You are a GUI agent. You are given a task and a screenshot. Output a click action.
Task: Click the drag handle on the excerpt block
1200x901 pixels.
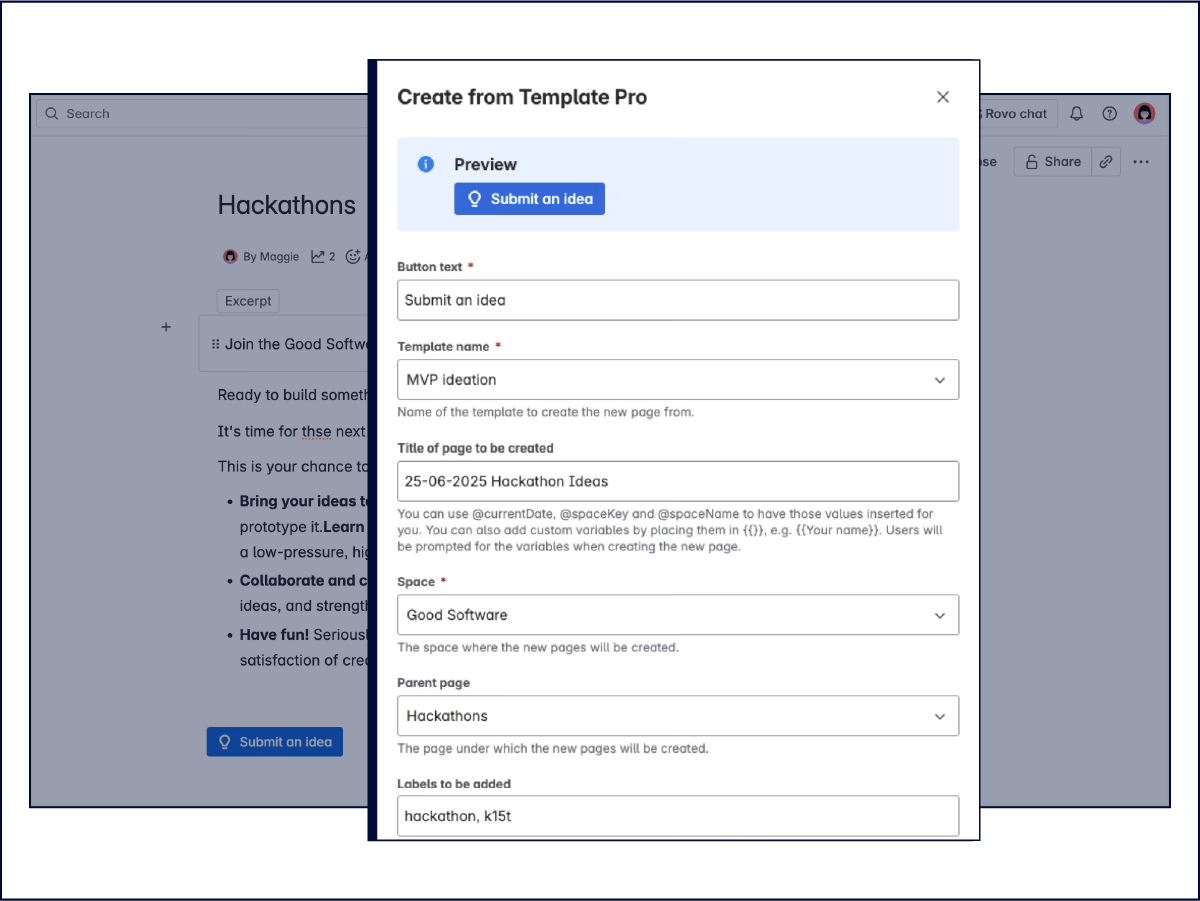[215, 344]
